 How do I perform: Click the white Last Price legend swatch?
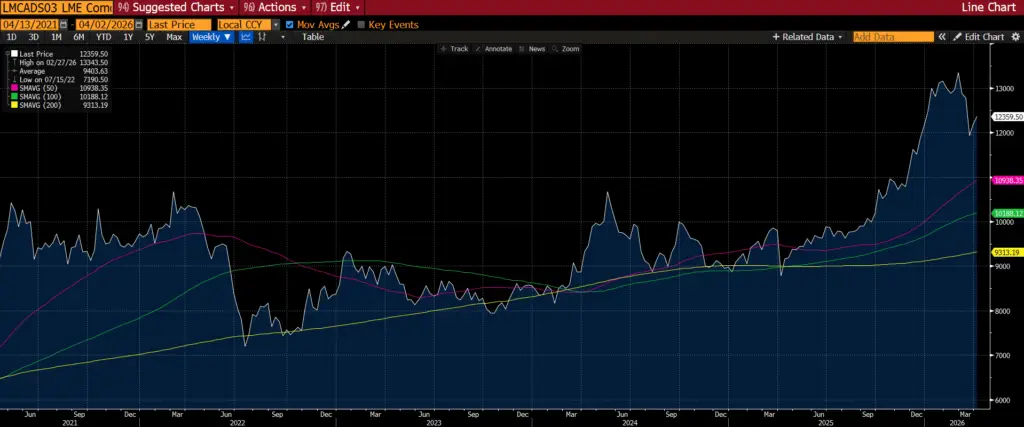(x=14, y=54)
